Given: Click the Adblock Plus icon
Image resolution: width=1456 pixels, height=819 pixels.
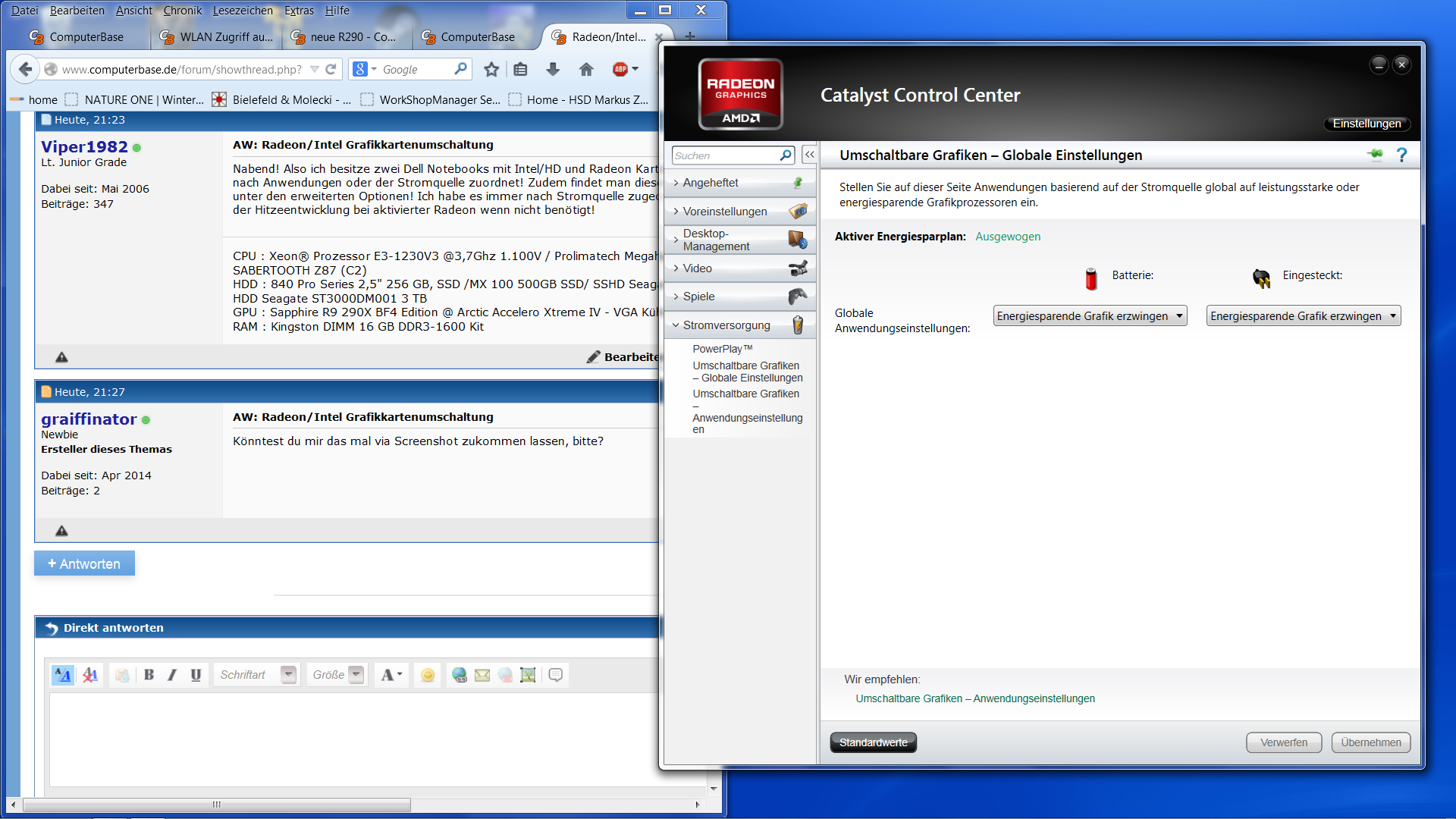Looking at the screenshot, I should 620,70.
